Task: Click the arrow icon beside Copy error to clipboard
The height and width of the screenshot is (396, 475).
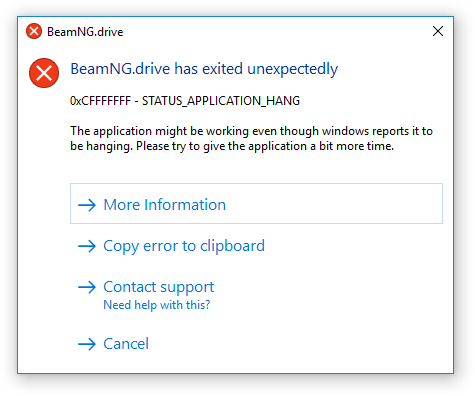Action: tap(87, 246)
